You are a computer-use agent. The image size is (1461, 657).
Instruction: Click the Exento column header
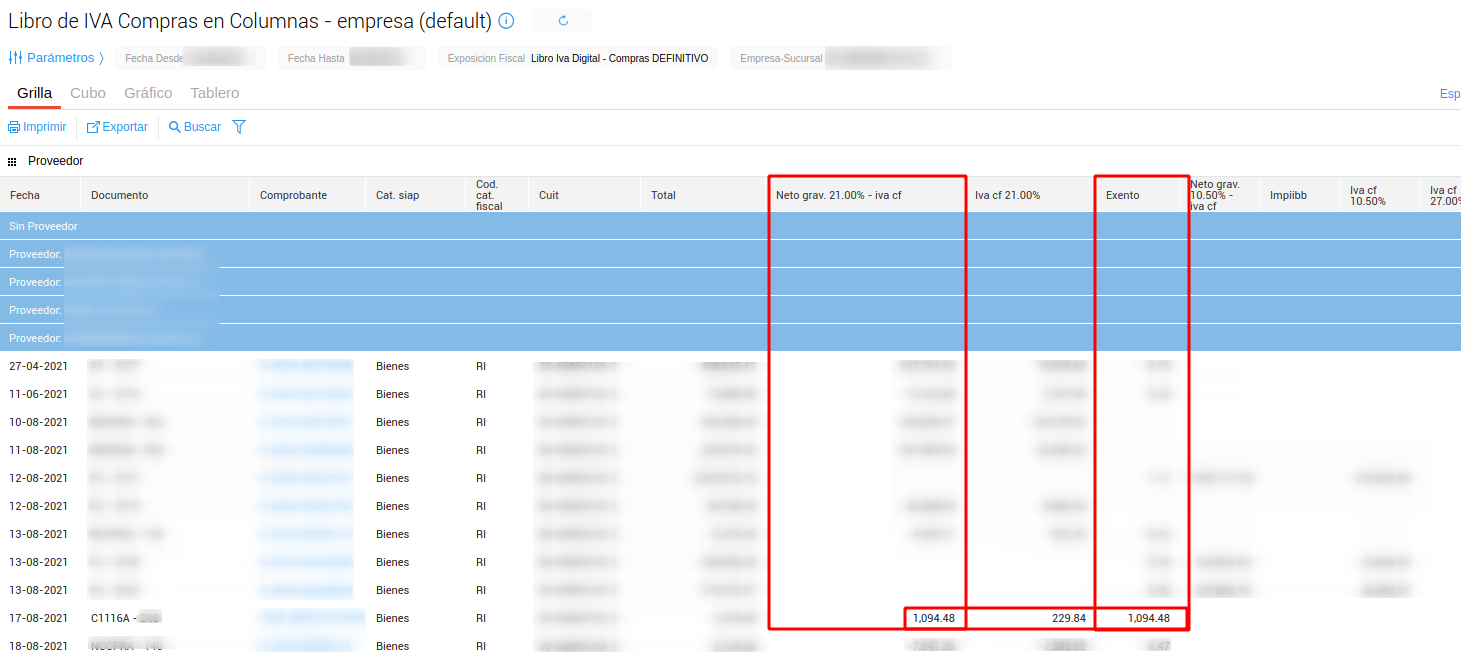pos(1122,195)
